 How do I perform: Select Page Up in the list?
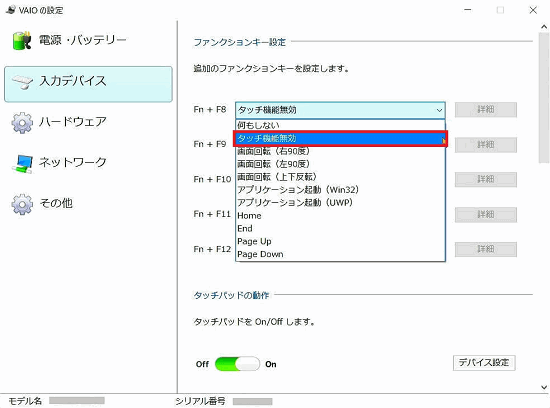340,241
